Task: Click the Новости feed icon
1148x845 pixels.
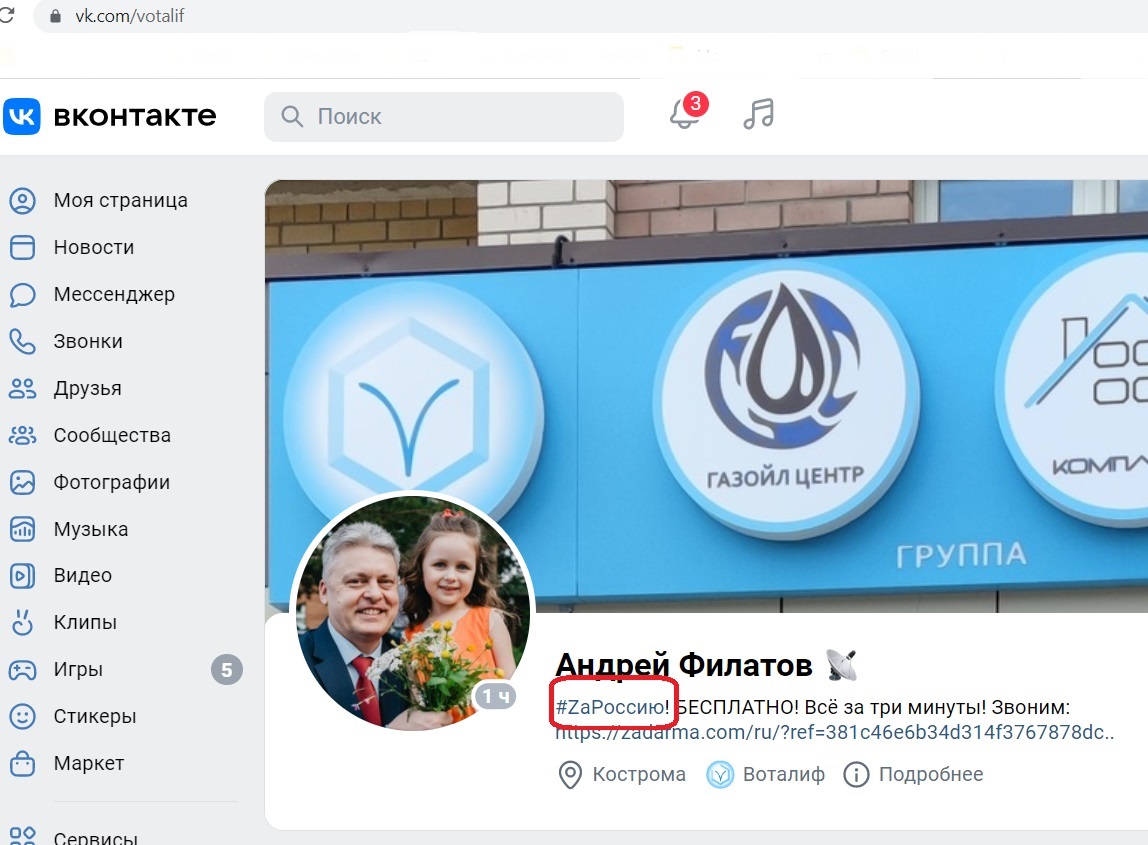Action: (x=22, y=247)
